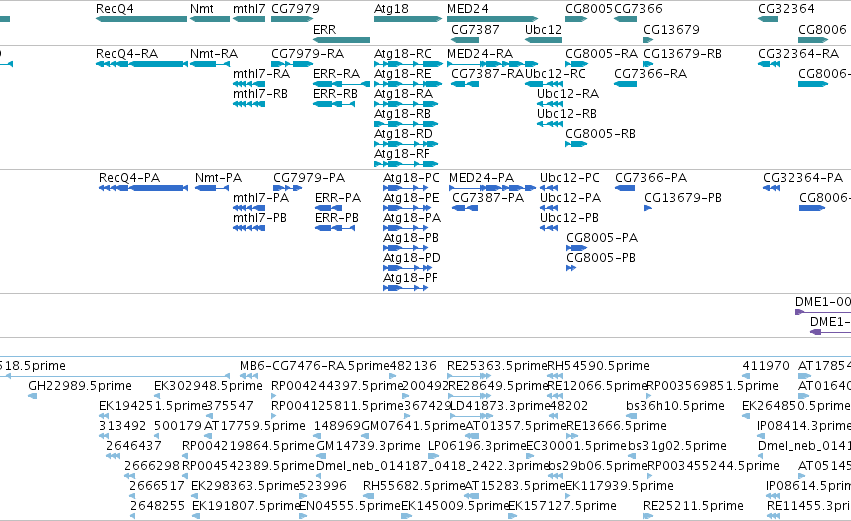The image size is (851, 521).
Task: Select the RecQ4 gene feature bar
Action: (x=141, y=19)
